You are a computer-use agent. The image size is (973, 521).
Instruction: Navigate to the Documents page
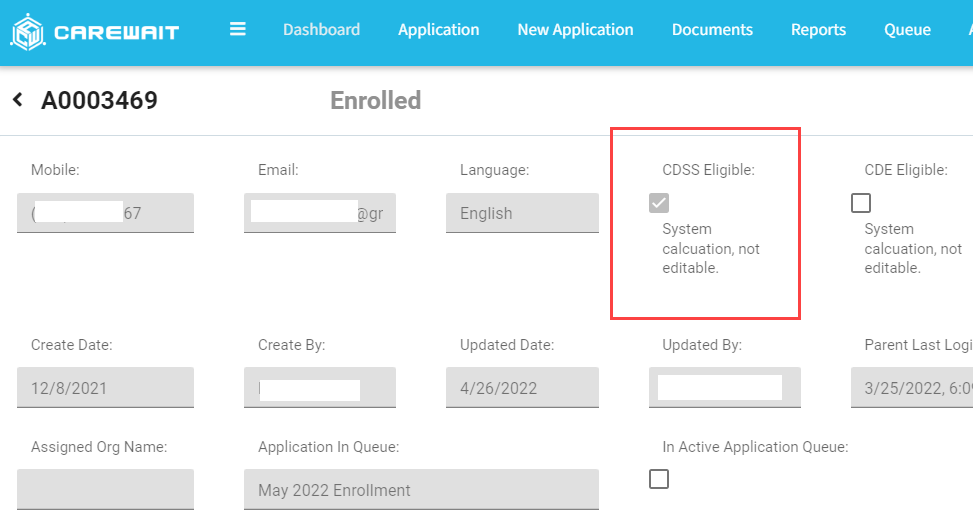coord(712,30)
